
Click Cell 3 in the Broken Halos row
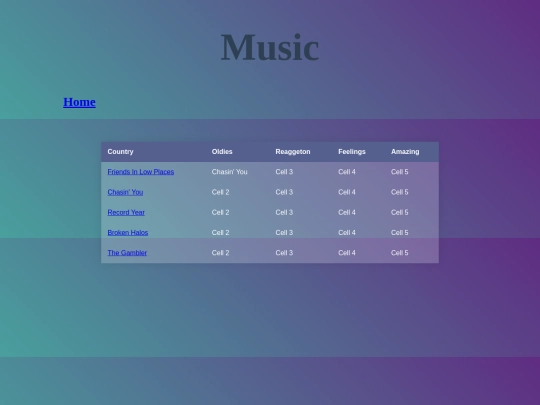click(284, 233)
